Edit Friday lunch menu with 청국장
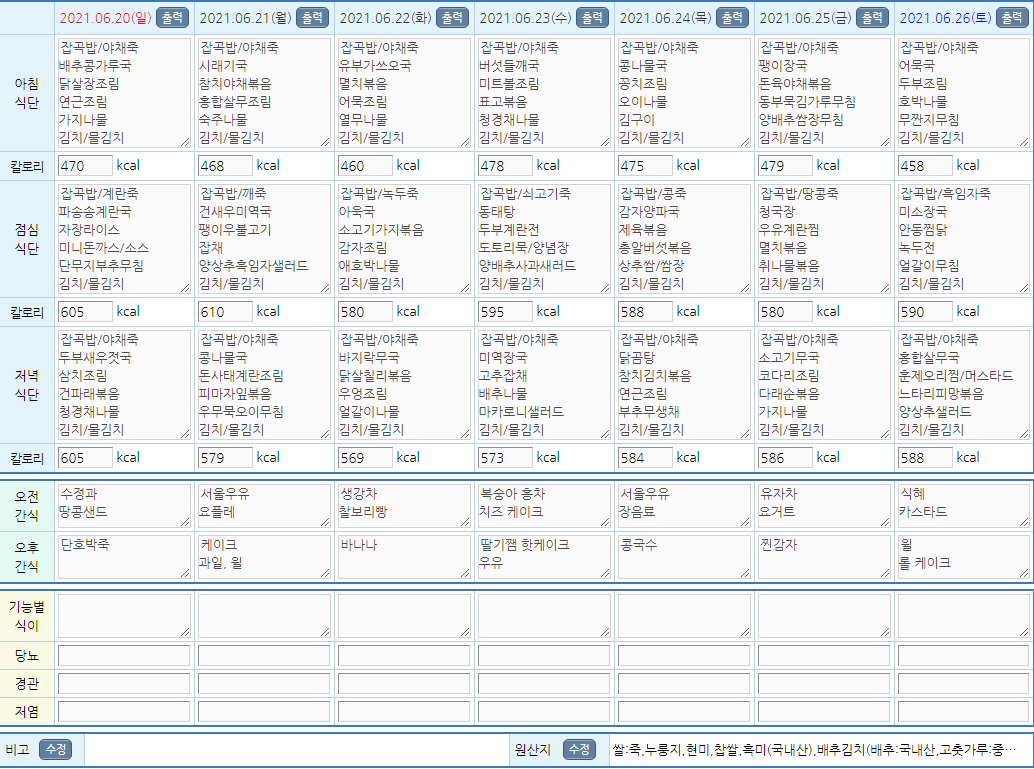Image resolution: width=1034 pixels, height=769 pixels. pyautogui.click(x=824, y=239)
